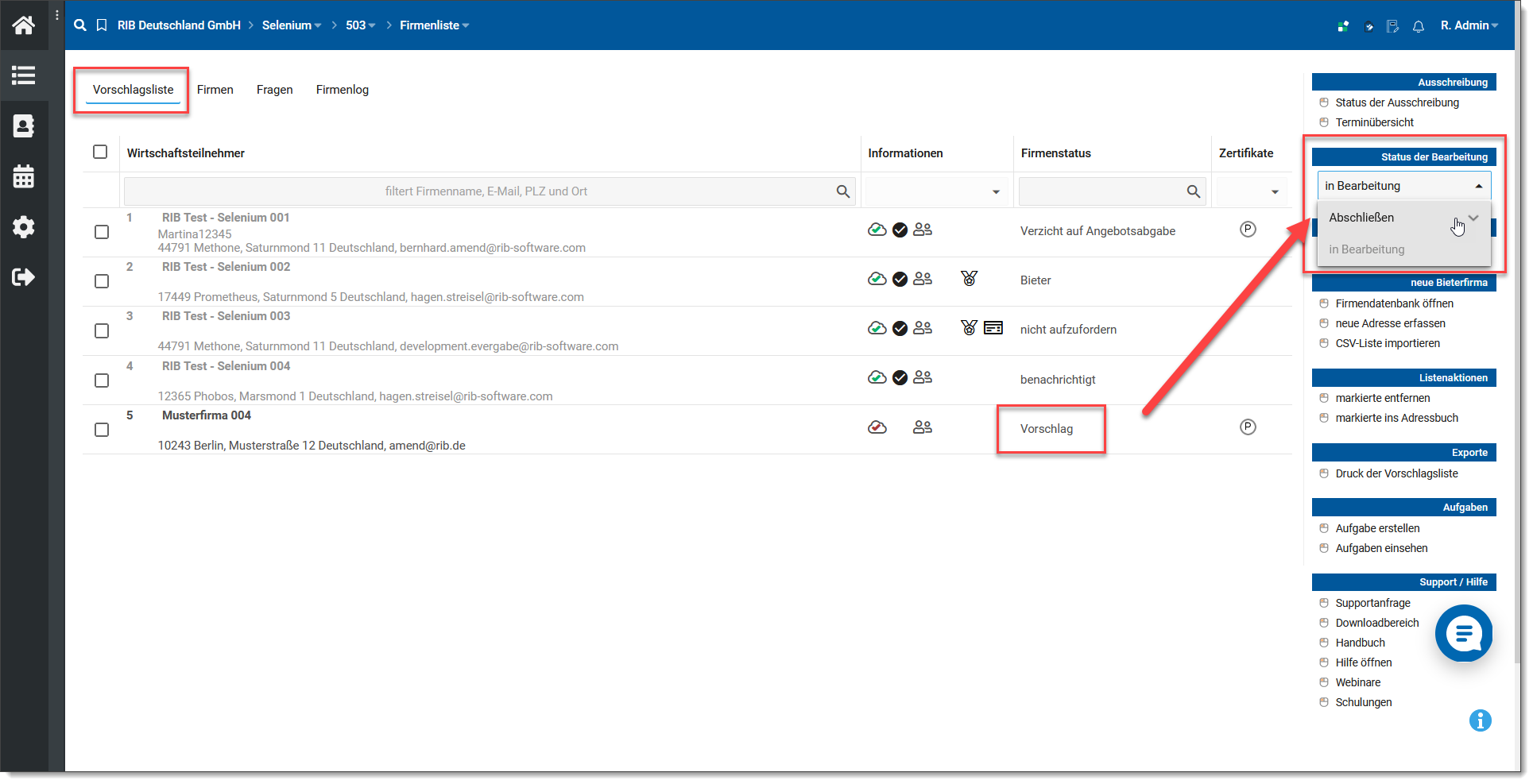Image resolution: width=1533 pixels, height=784 pixels.
Task: Click the card icon for Selenium 003
Action: pyautogui.click(x=993, y=327)
